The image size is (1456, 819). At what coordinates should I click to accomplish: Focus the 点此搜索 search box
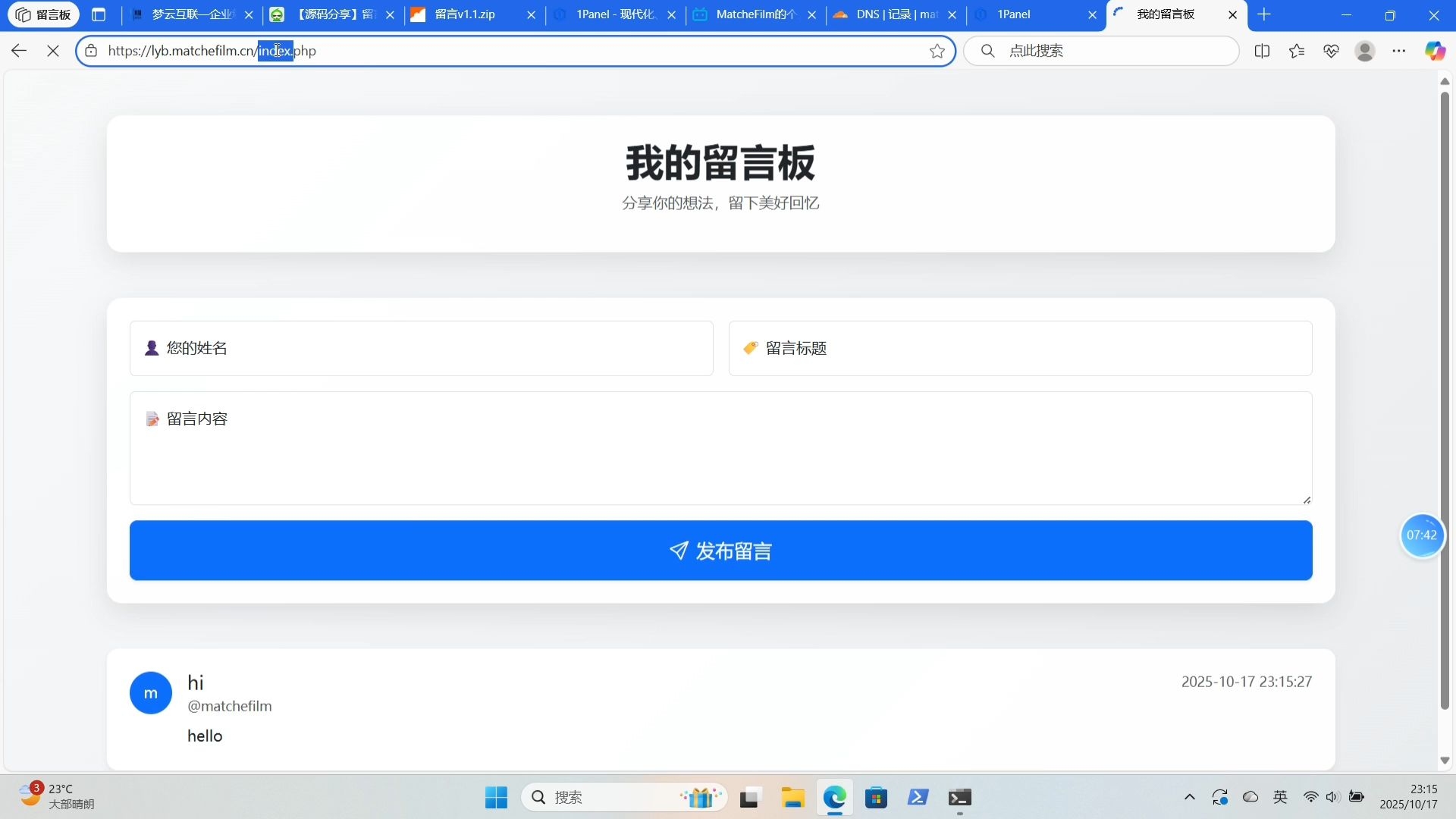(x=1101, y=51)
